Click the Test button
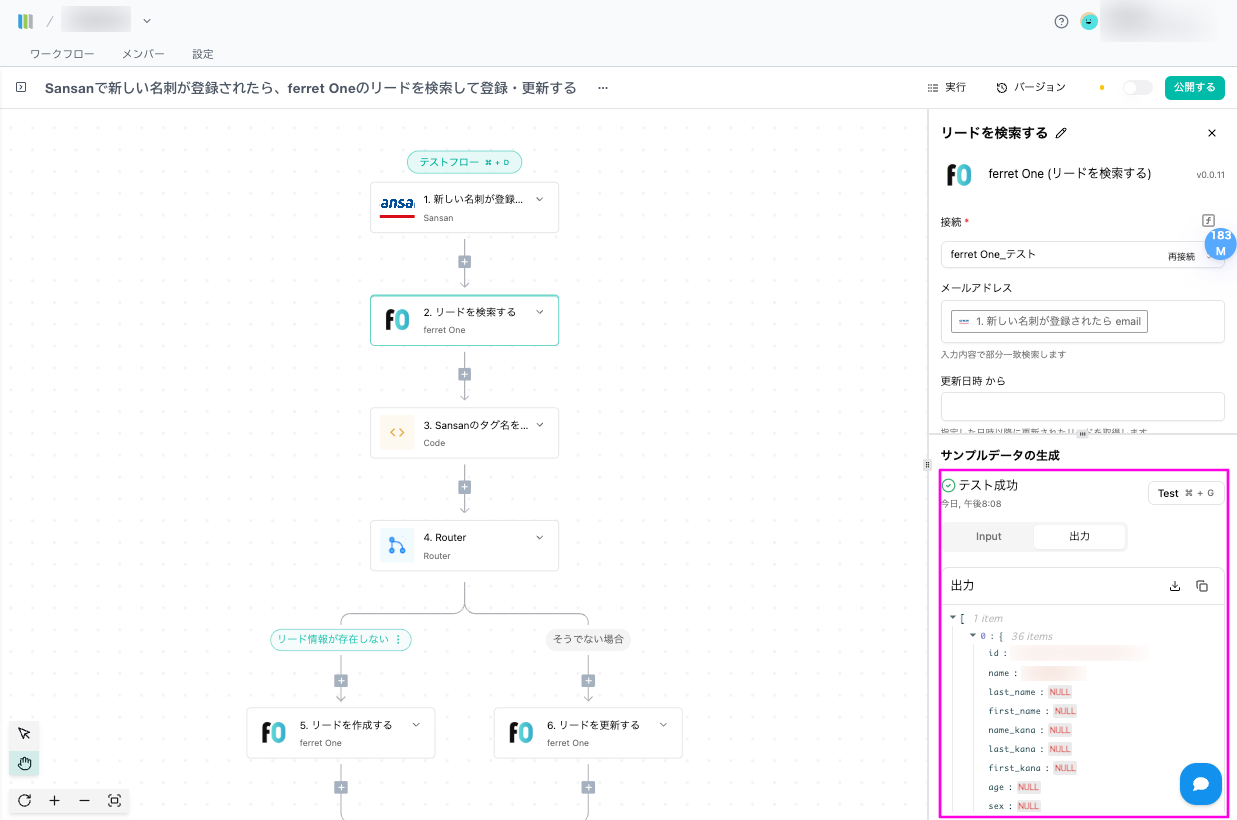Screen dimensions: 1237x820 coord(1185,493)
